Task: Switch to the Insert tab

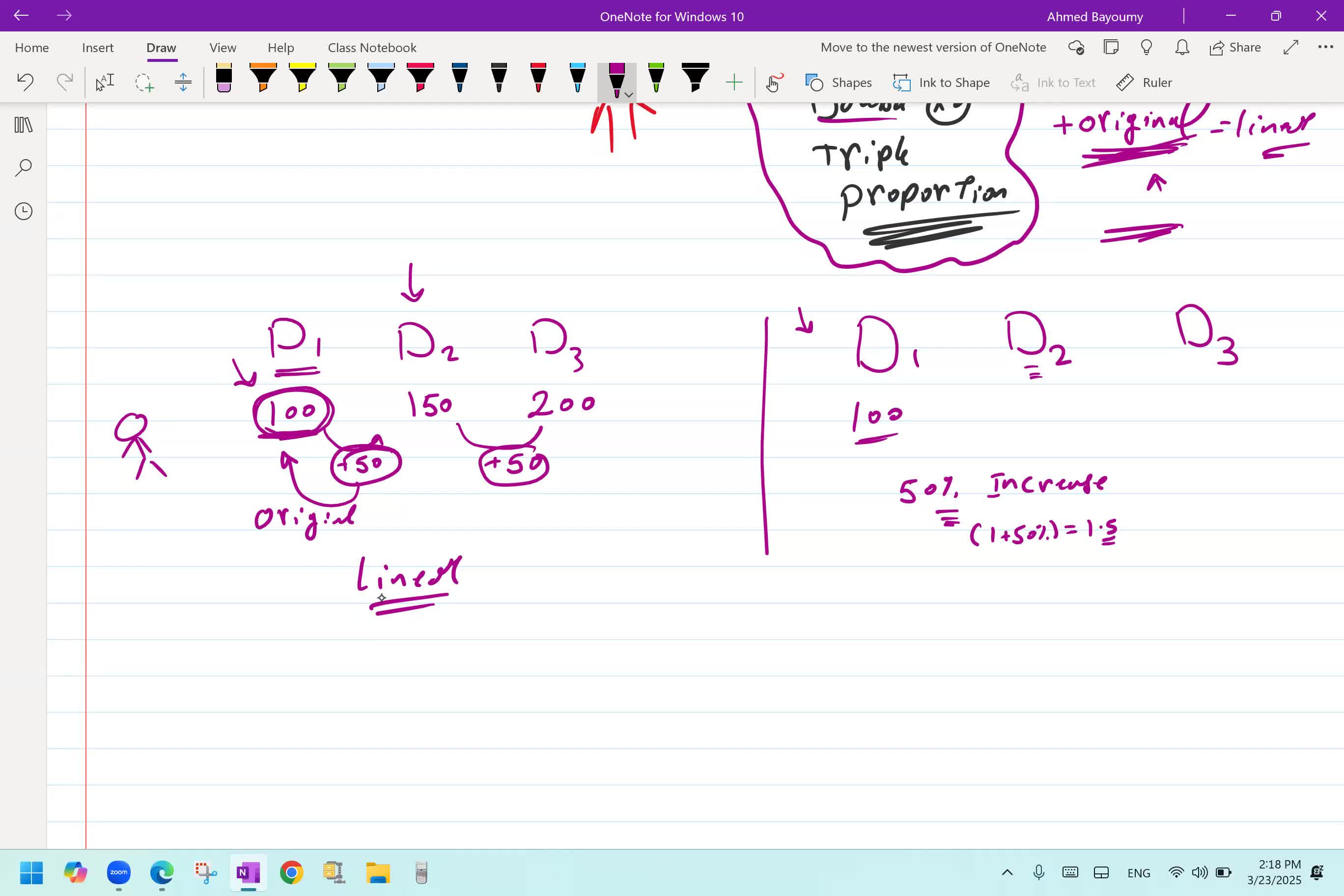Action: (98, 48)
